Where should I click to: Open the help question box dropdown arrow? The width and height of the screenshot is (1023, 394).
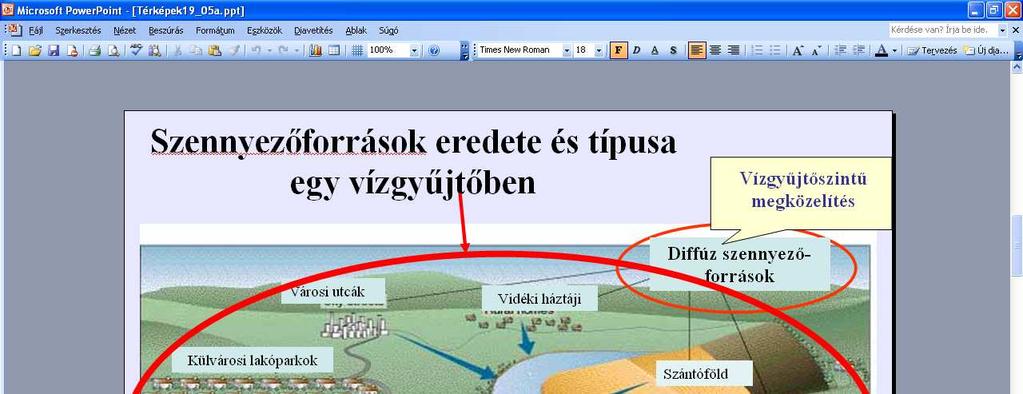click(1003, 30)
